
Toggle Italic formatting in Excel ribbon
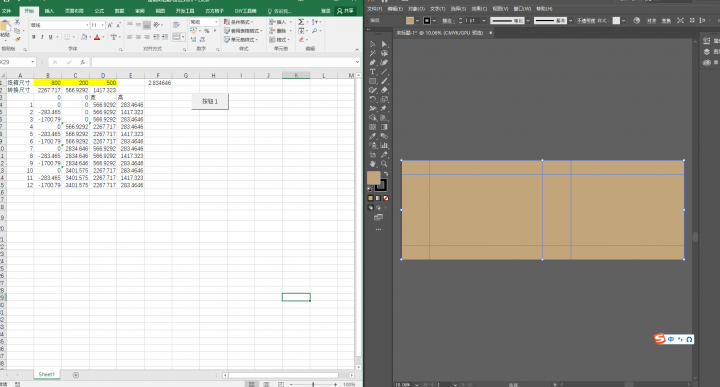(x=42, y=37)
